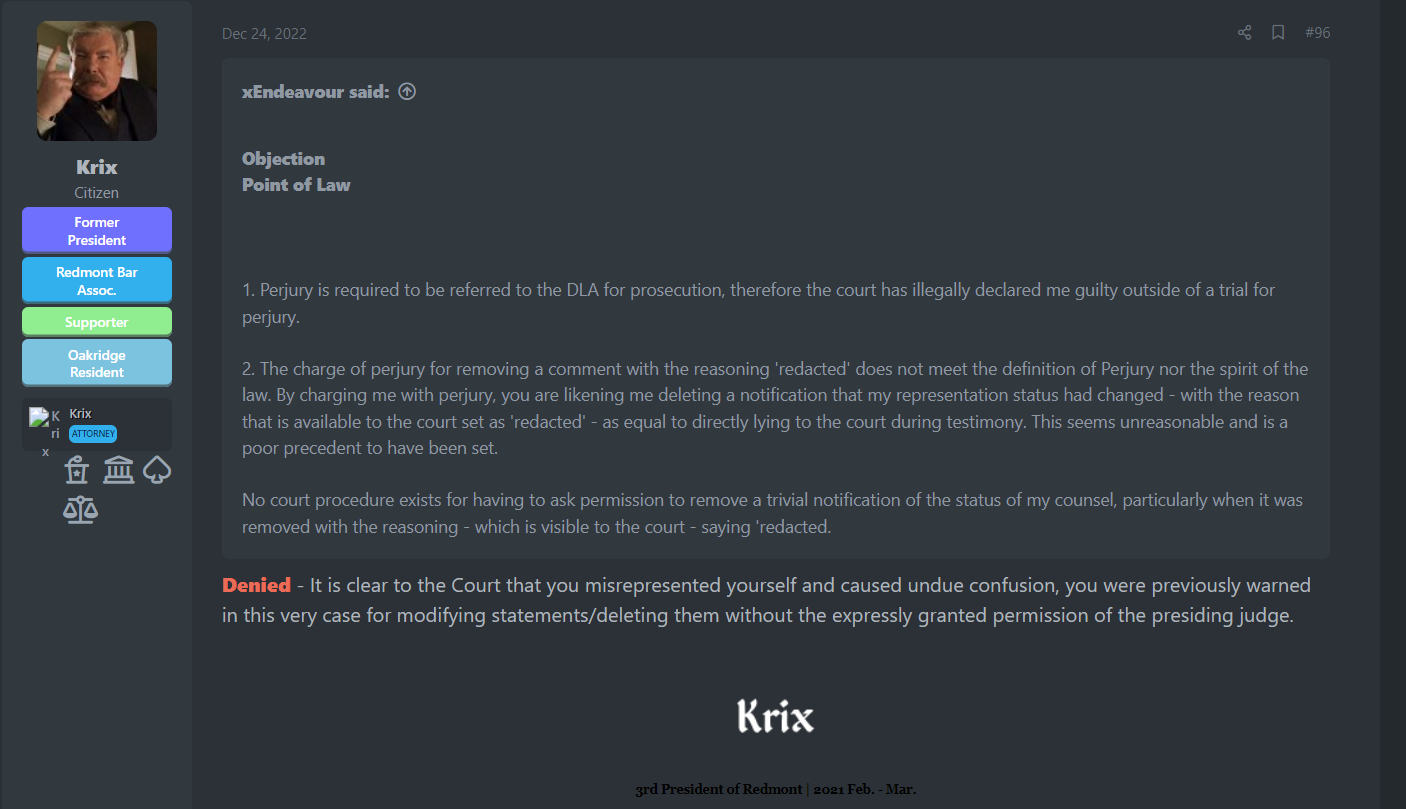Click the courthouse building badge icon
This screenshot has width=1406, height=809.
pos(119,469)
